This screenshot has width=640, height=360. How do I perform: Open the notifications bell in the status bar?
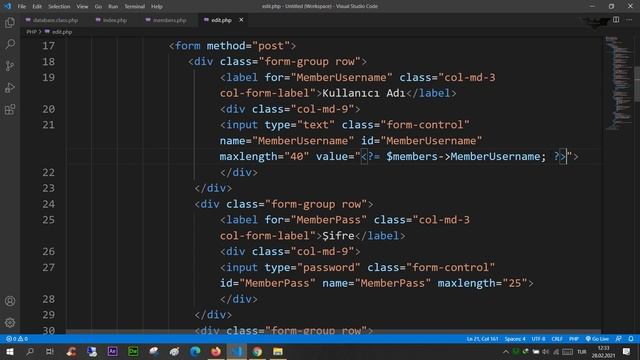pyautogui.click(x=631, y=339)
